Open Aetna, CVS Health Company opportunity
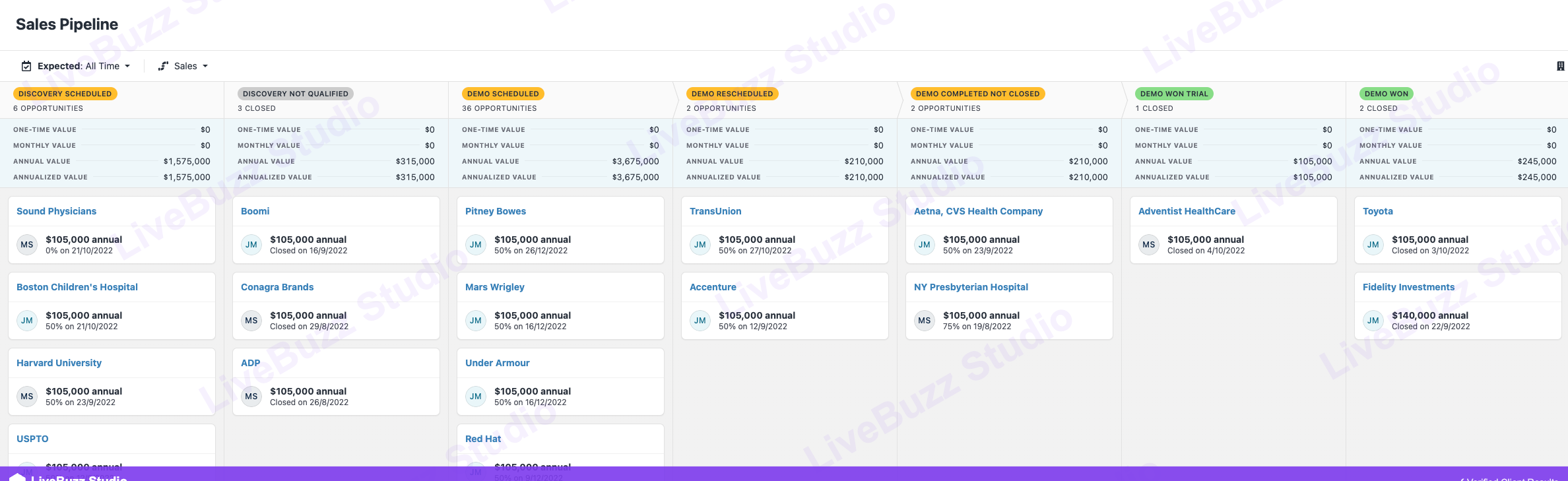The height and width of the screenshot is (481, 1568). 978,211
